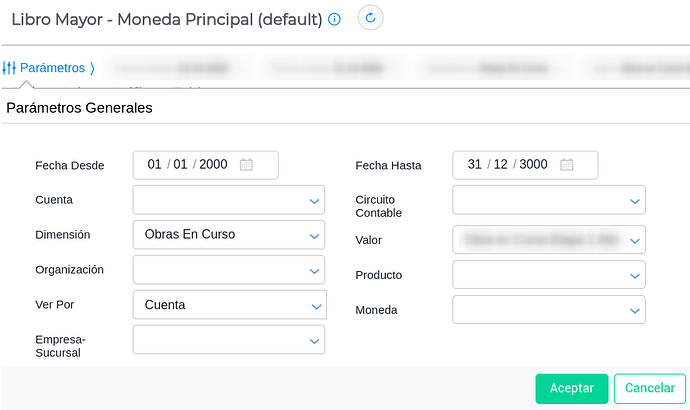Expand the Valor dropdown
This screenshot has width=690, height=410.
pyautogui.click(x=549, y=239)
